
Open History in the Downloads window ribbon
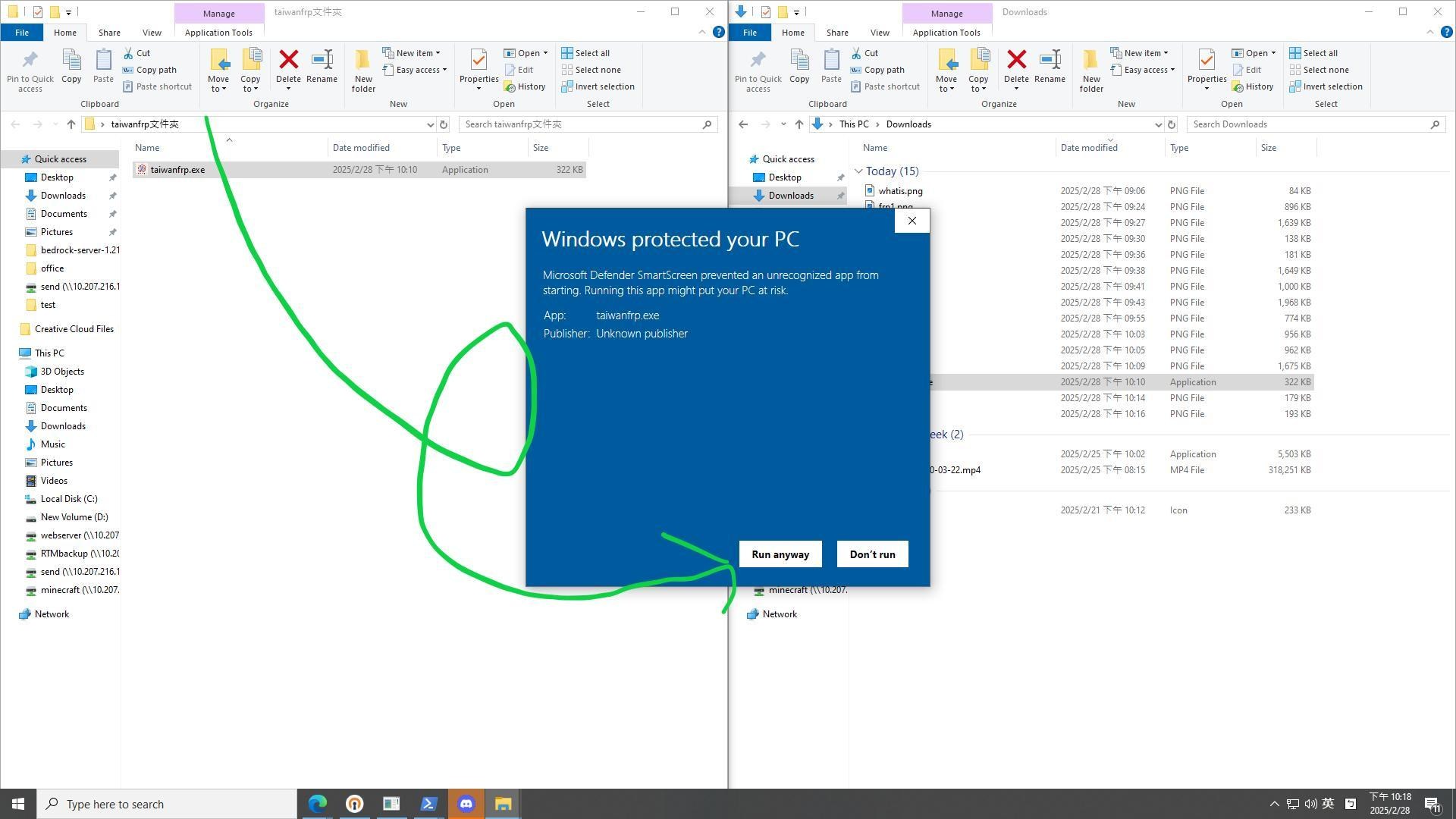1253,86
